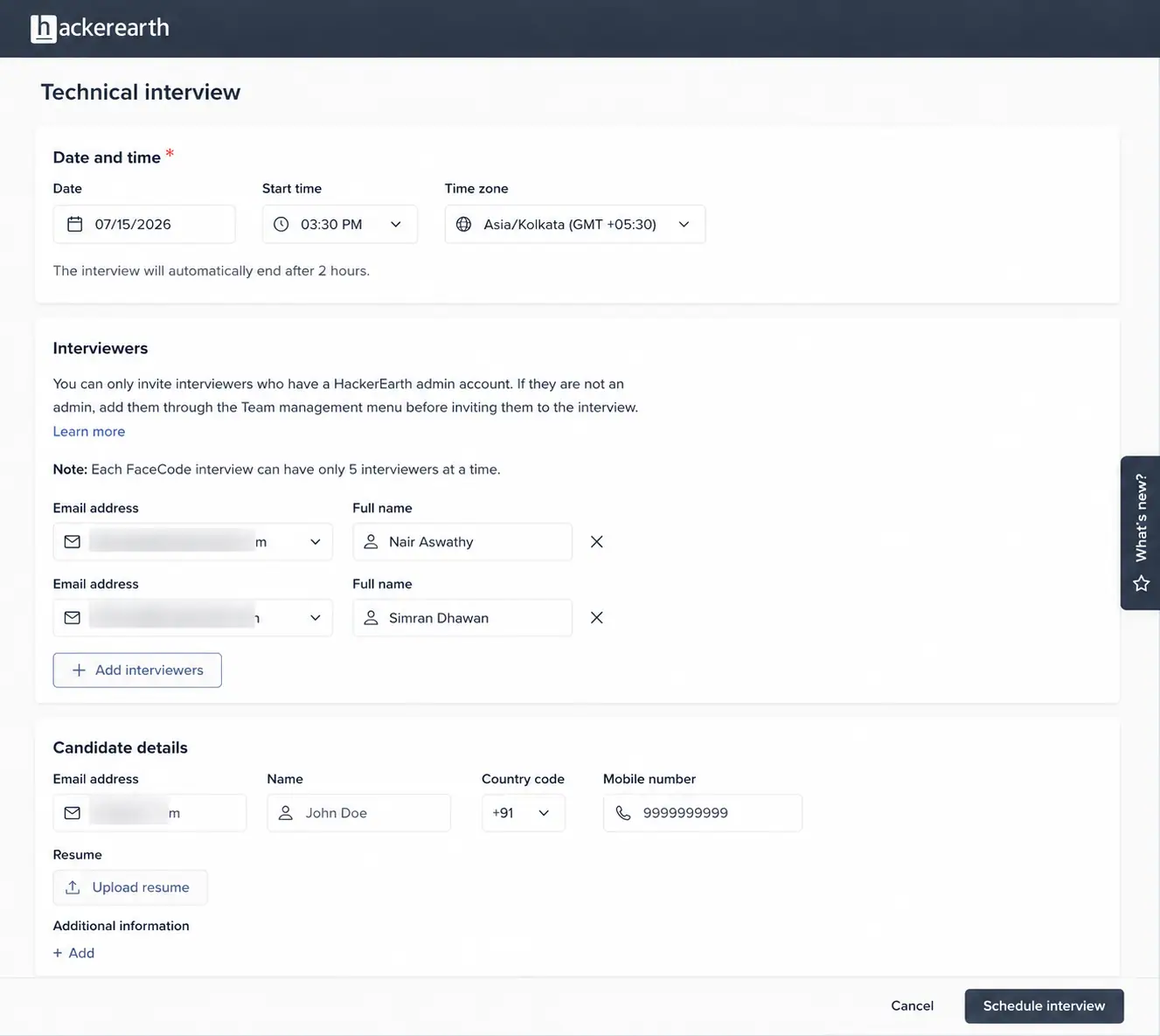Click the clock icon in Start time

click(281, 225)
